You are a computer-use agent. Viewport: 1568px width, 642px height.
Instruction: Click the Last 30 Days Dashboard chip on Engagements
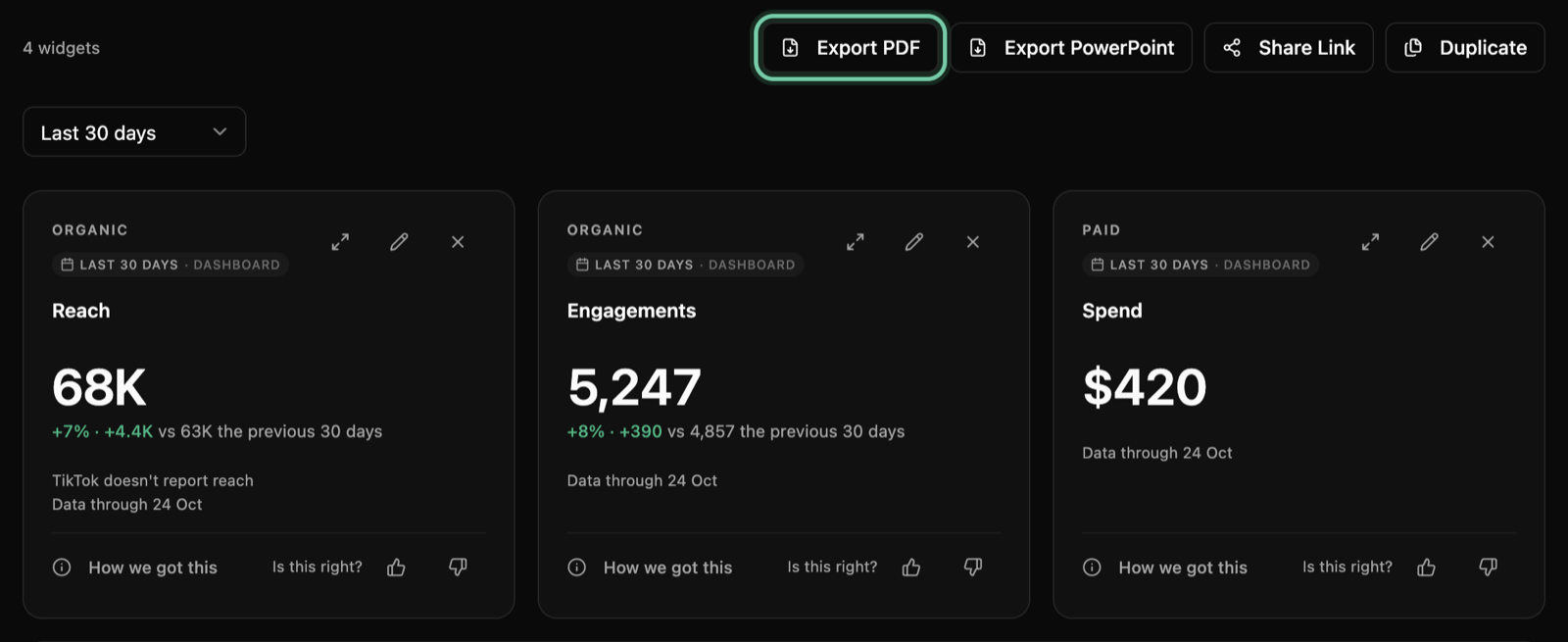click(x=685, y=265)
